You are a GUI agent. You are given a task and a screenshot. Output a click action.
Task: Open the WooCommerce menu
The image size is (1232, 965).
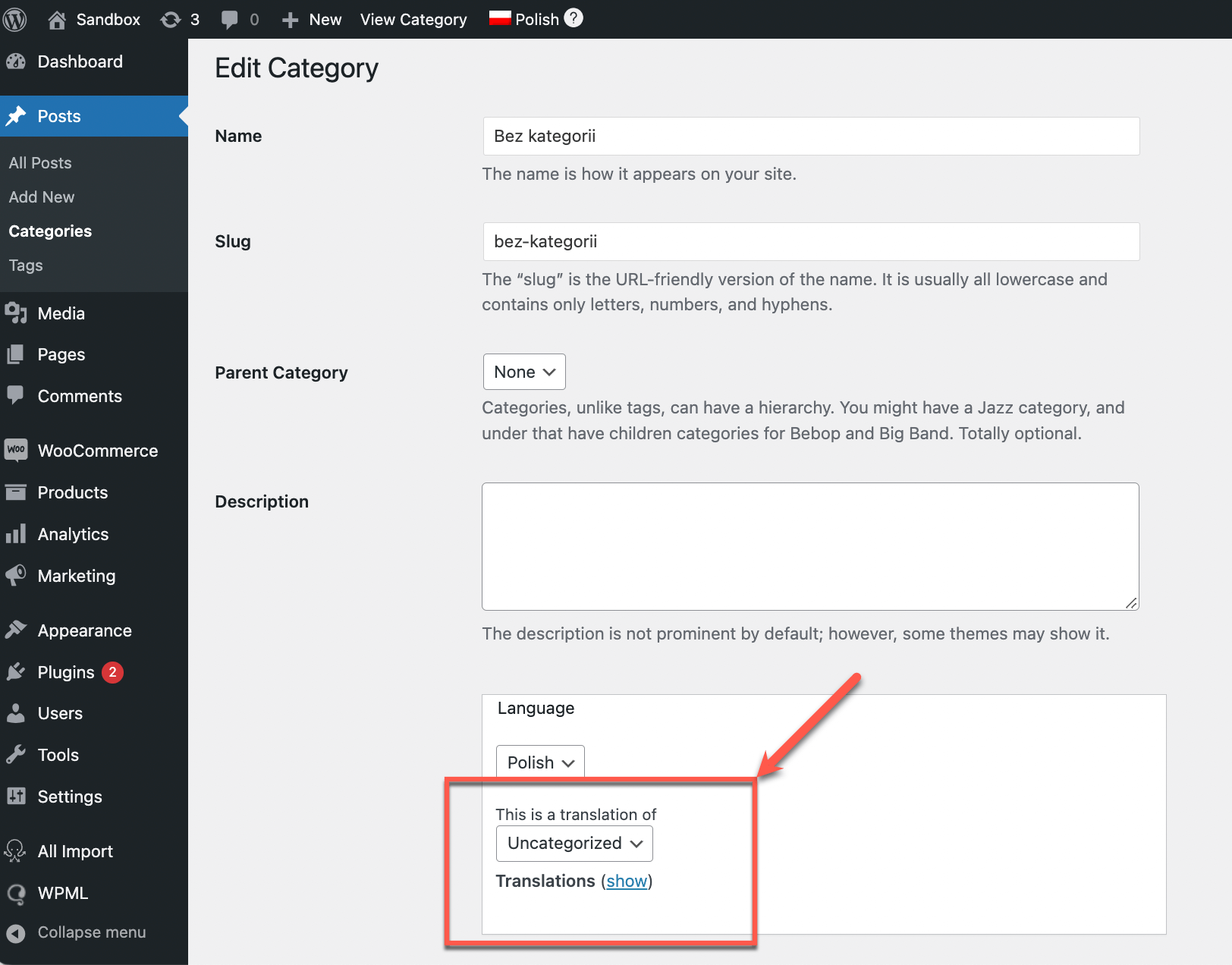(x=98, y=451)
